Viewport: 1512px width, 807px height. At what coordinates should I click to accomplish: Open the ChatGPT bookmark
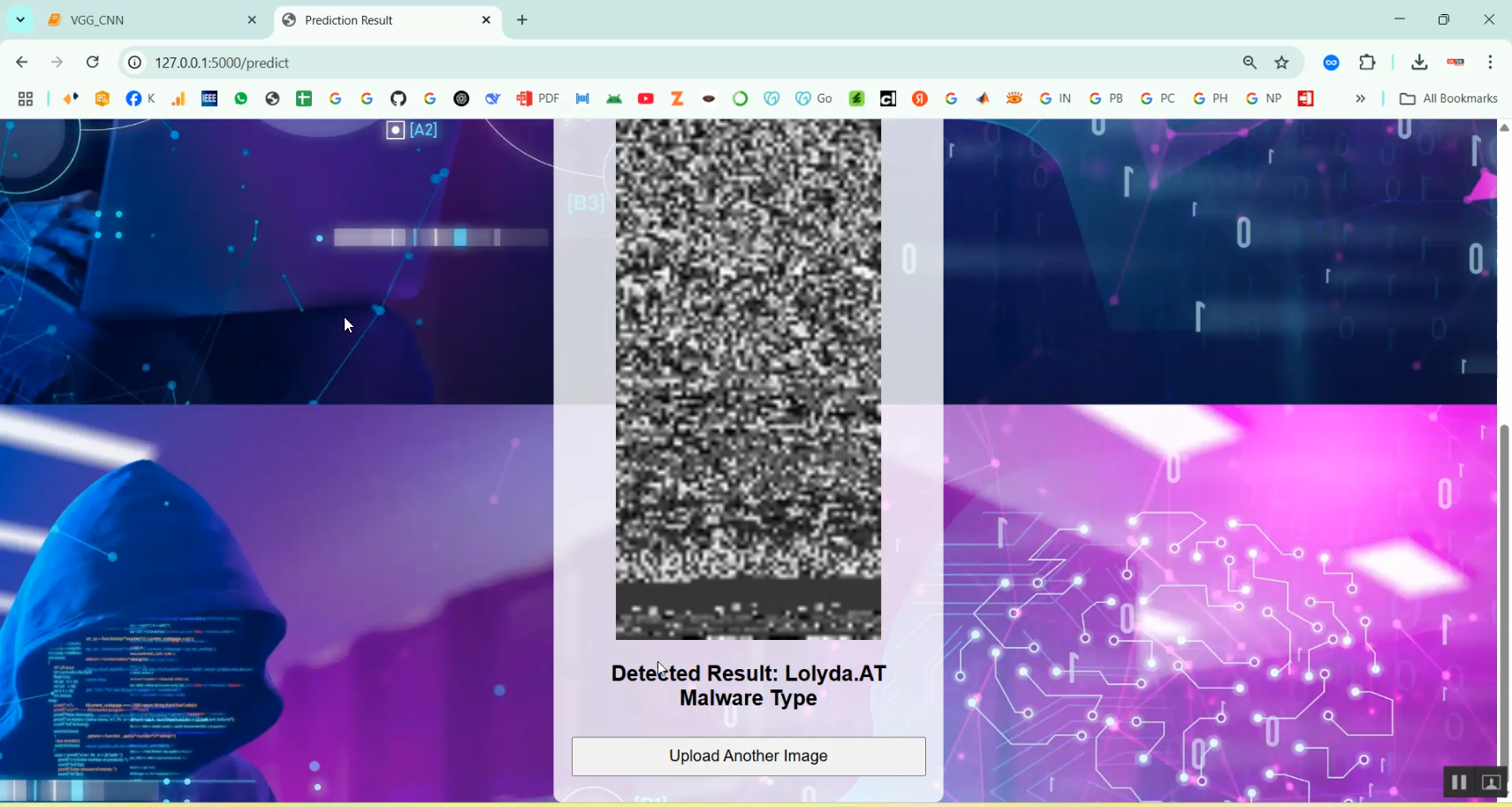pyautogui.click(x=460, y=98)
